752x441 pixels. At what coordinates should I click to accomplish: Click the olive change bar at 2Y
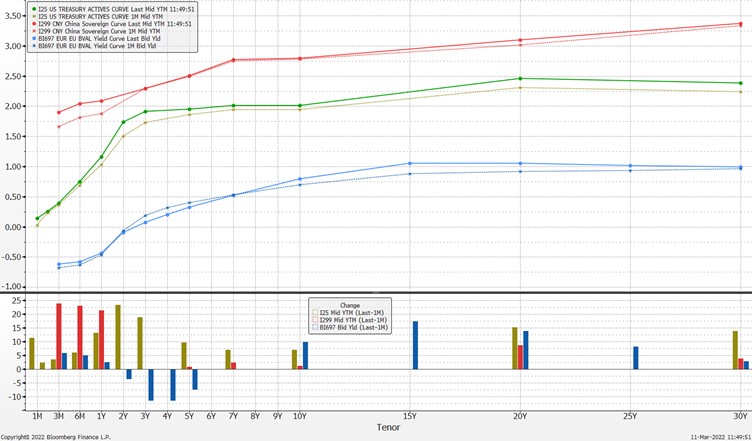coord(118,337)
